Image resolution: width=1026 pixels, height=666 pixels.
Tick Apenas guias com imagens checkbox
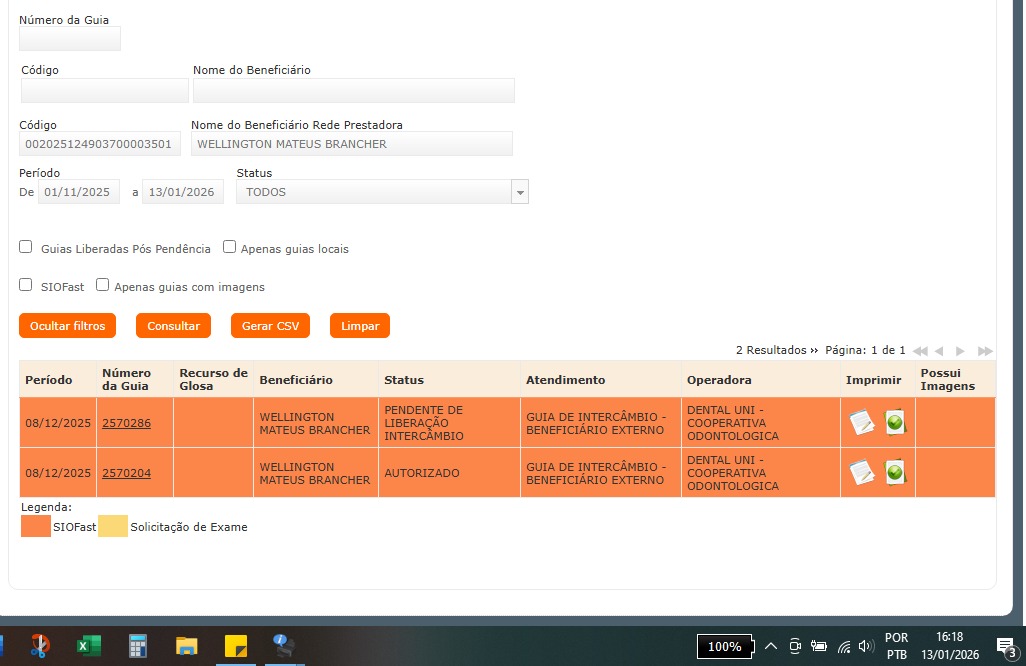pos(102,285)
